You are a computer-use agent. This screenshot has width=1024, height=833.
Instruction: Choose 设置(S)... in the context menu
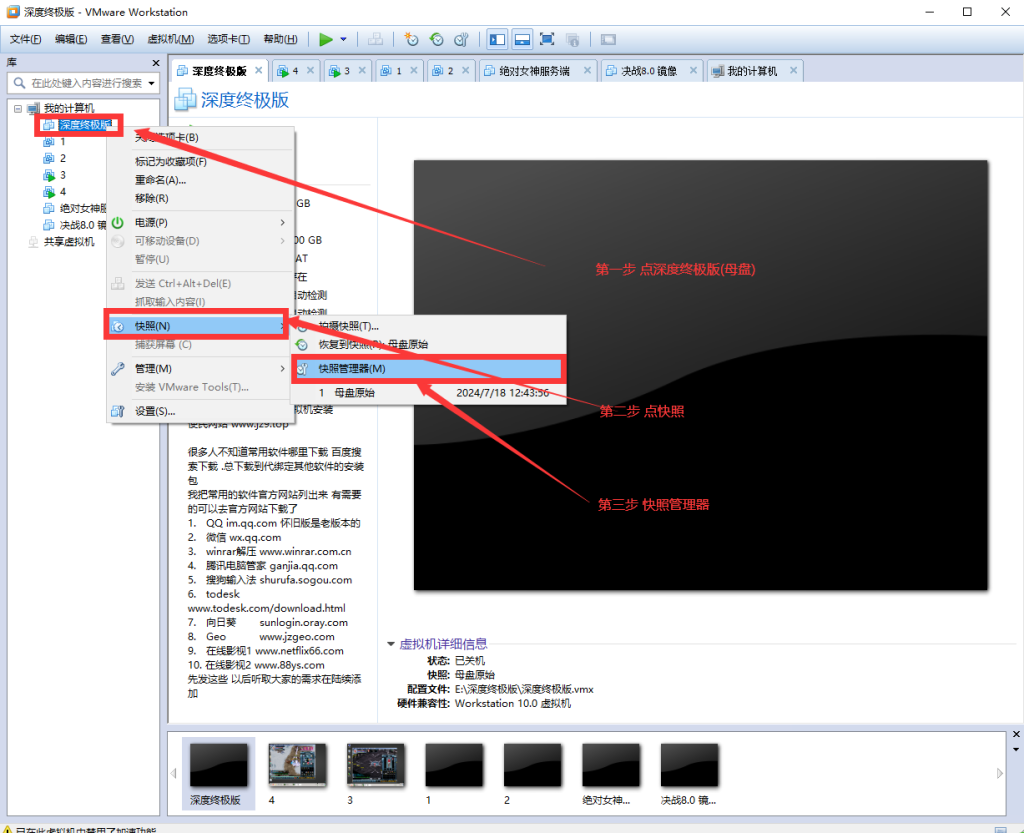click(201, 411)
